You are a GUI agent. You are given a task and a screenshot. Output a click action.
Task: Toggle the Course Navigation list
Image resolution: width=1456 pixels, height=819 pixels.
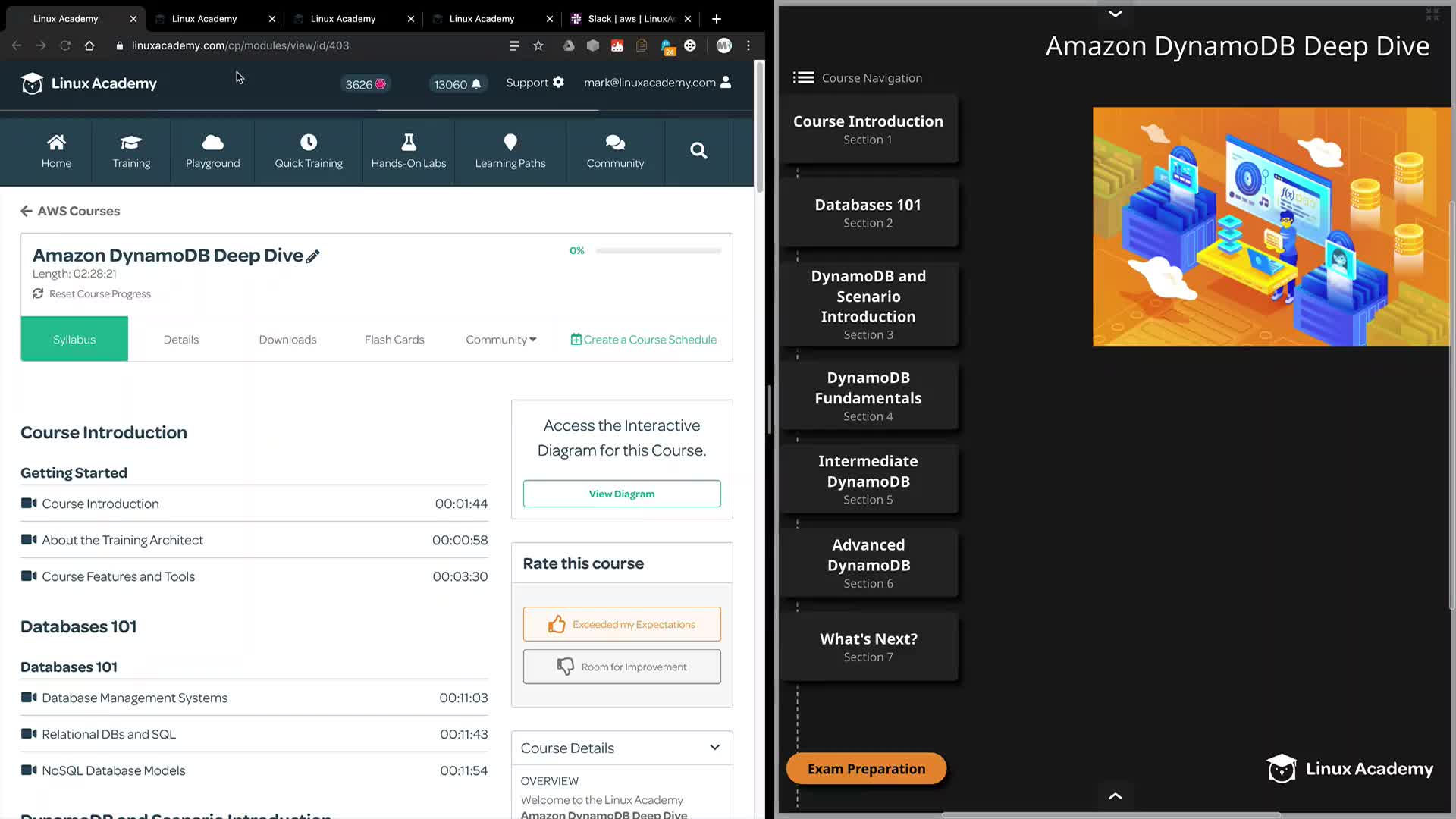(803, 78)
